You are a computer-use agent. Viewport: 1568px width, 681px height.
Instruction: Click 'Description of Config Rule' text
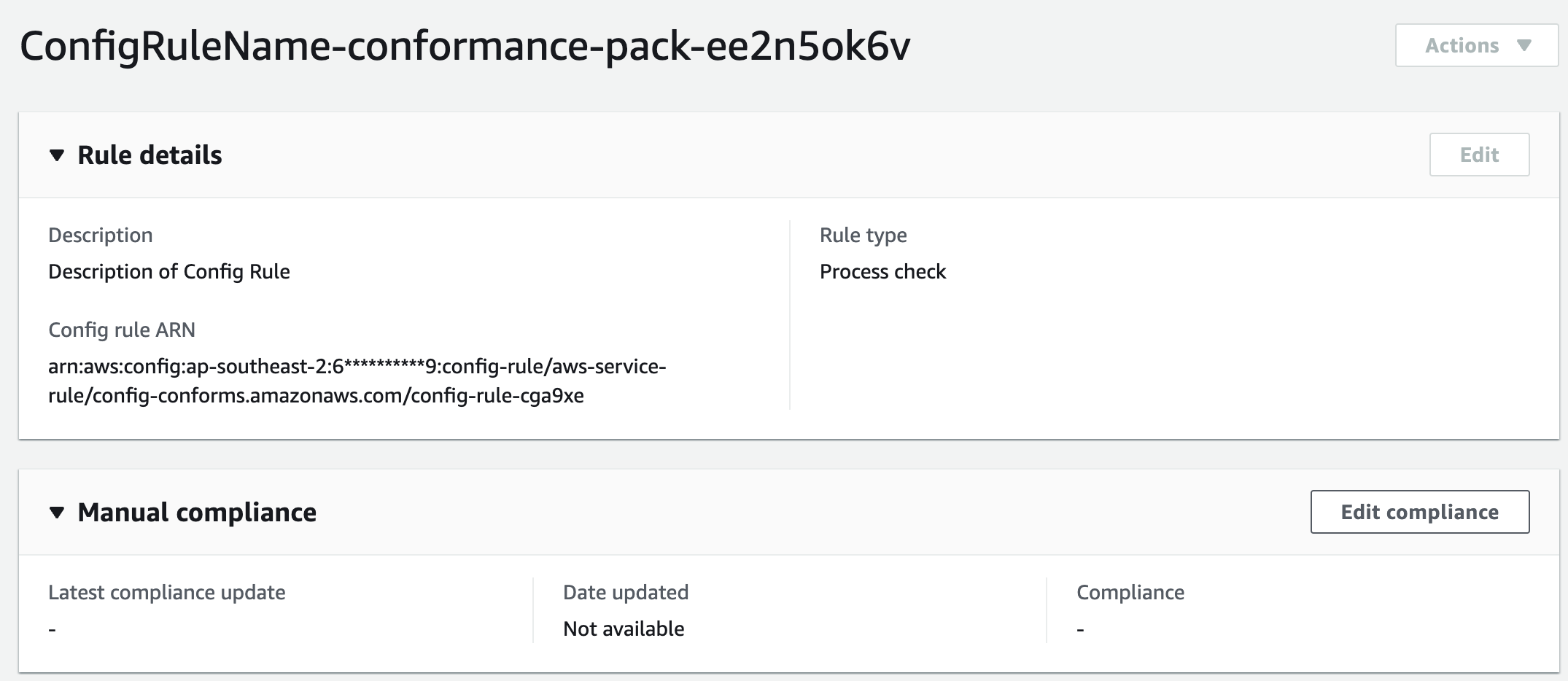169,271
